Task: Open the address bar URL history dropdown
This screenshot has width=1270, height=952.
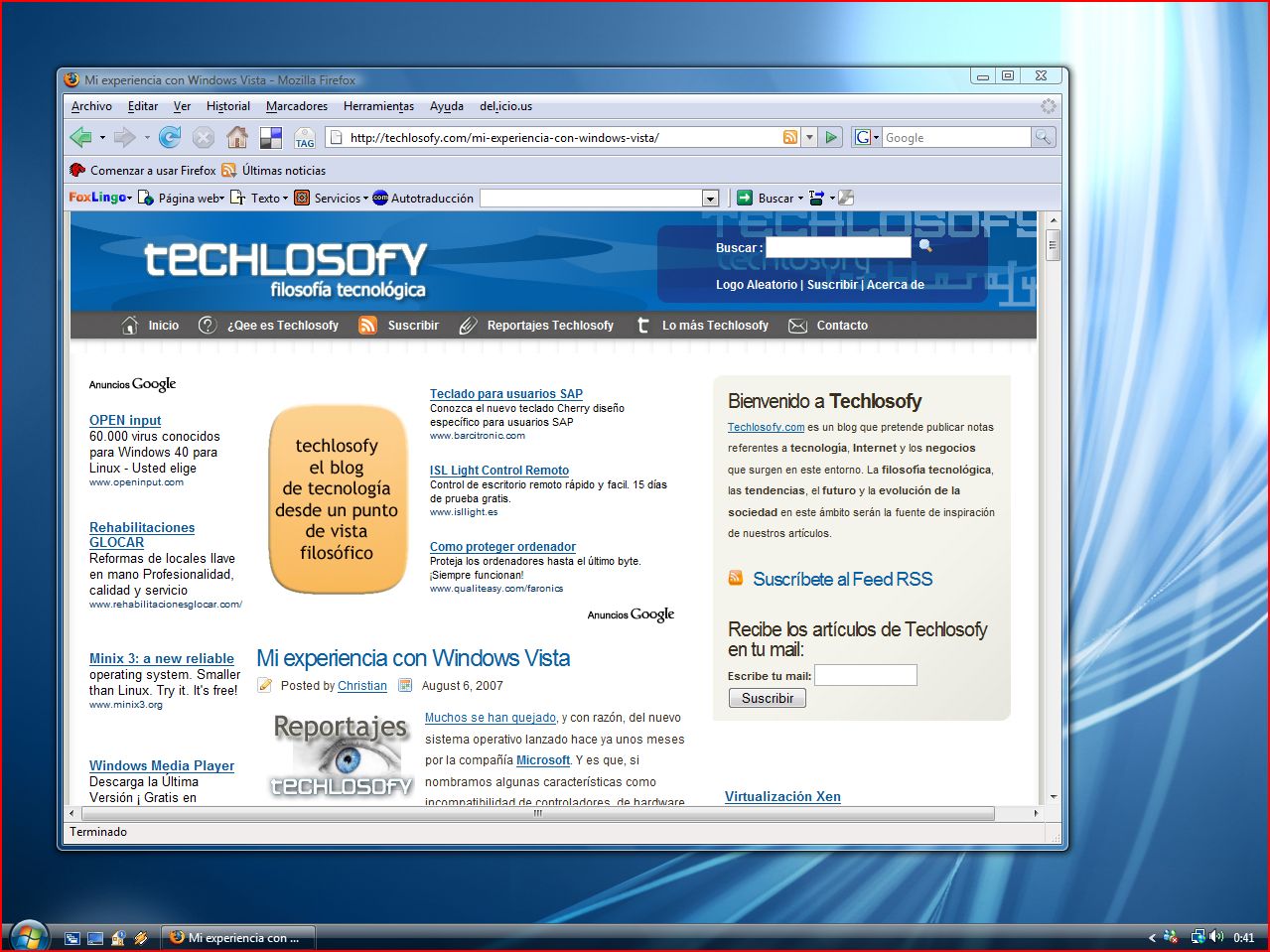Action: pos(809,137)
